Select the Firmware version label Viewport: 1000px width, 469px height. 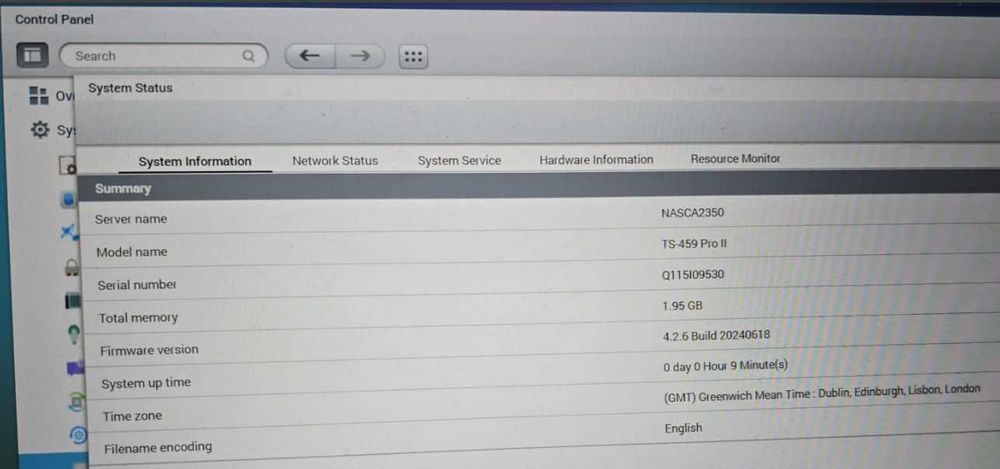click(x=149, y=350)
